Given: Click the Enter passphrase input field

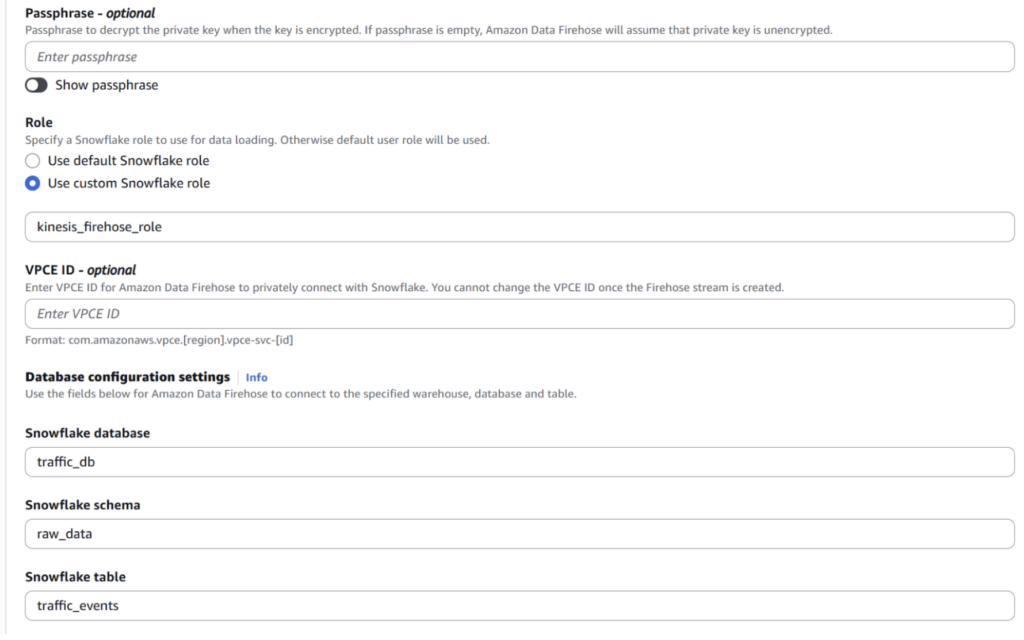Looking at the screenshot, I should point(519,57).
